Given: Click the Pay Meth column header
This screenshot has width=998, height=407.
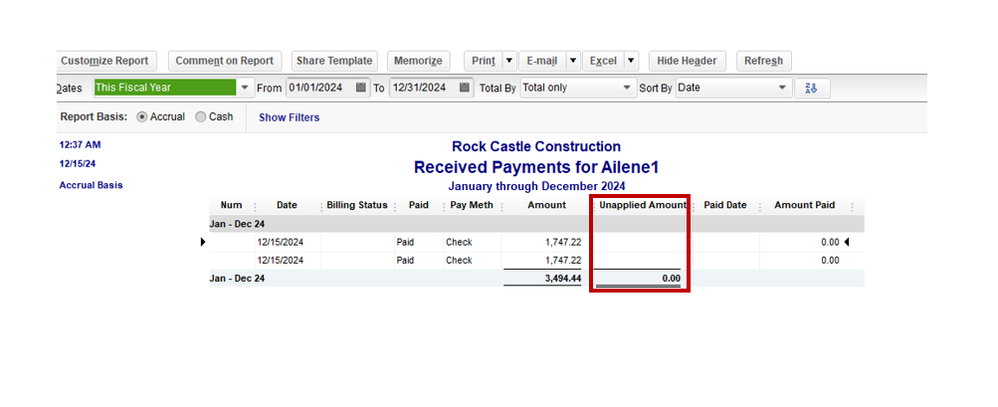Looking at the screenshot, I should (472, 205).
